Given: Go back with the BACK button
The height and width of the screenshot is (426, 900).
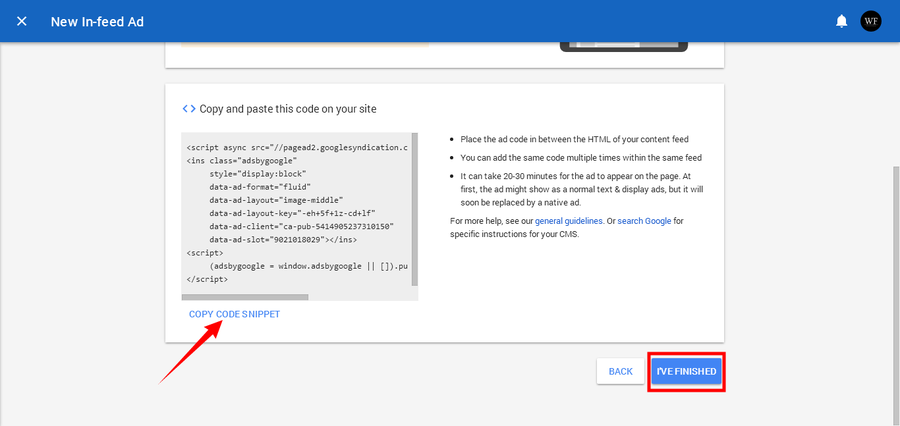Looking at the screenshot, I should tap(620, 371).
